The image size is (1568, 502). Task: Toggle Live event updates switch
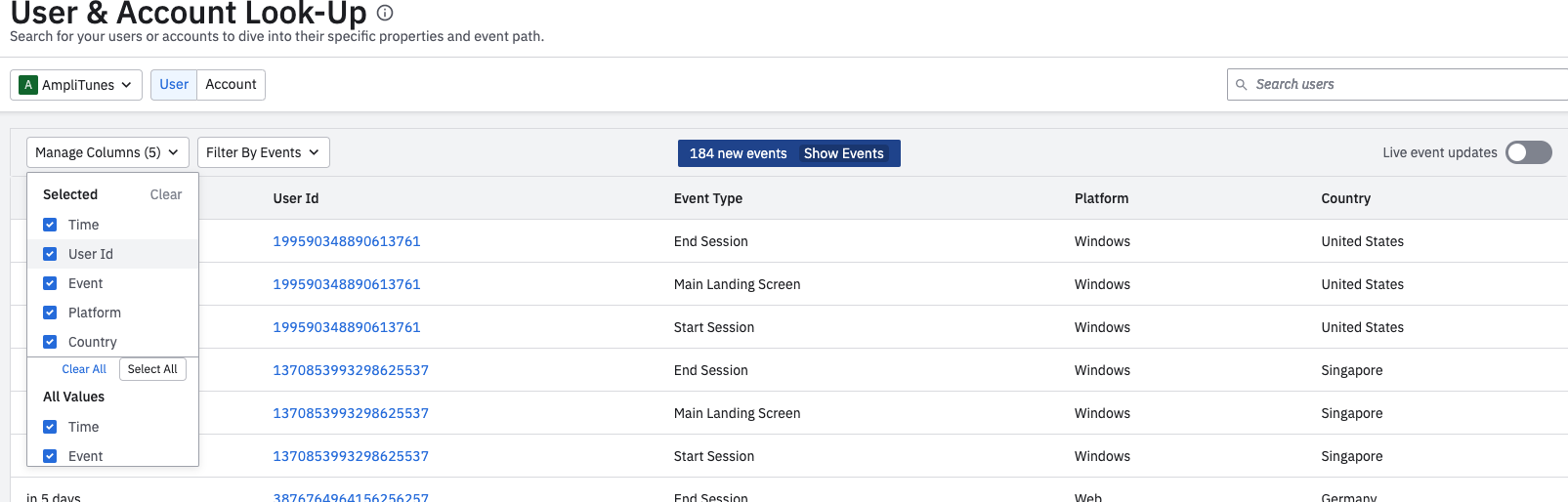click(x=1528, y=152)
